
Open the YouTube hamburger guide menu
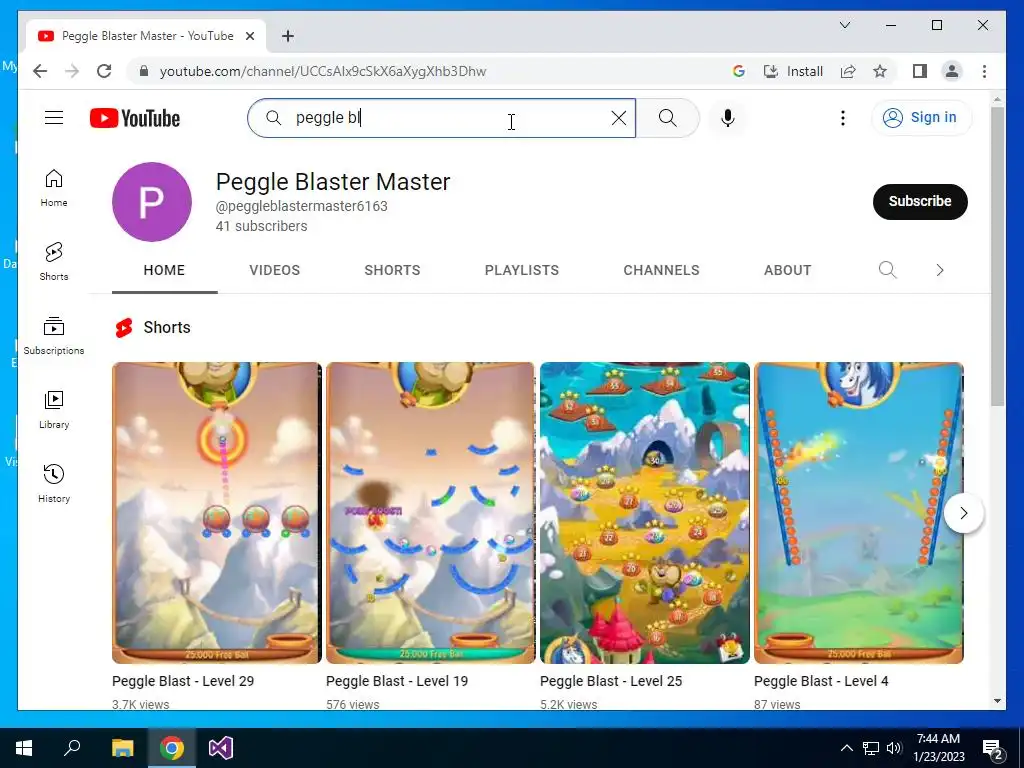click(x=54, y=118)
